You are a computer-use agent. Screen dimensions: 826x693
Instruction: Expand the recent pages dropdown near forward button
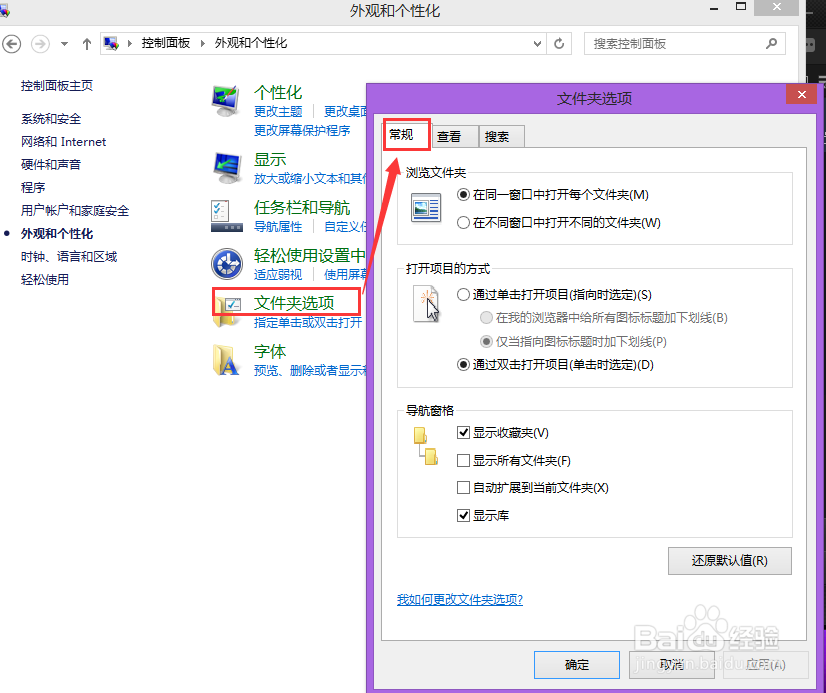(64, 44)
